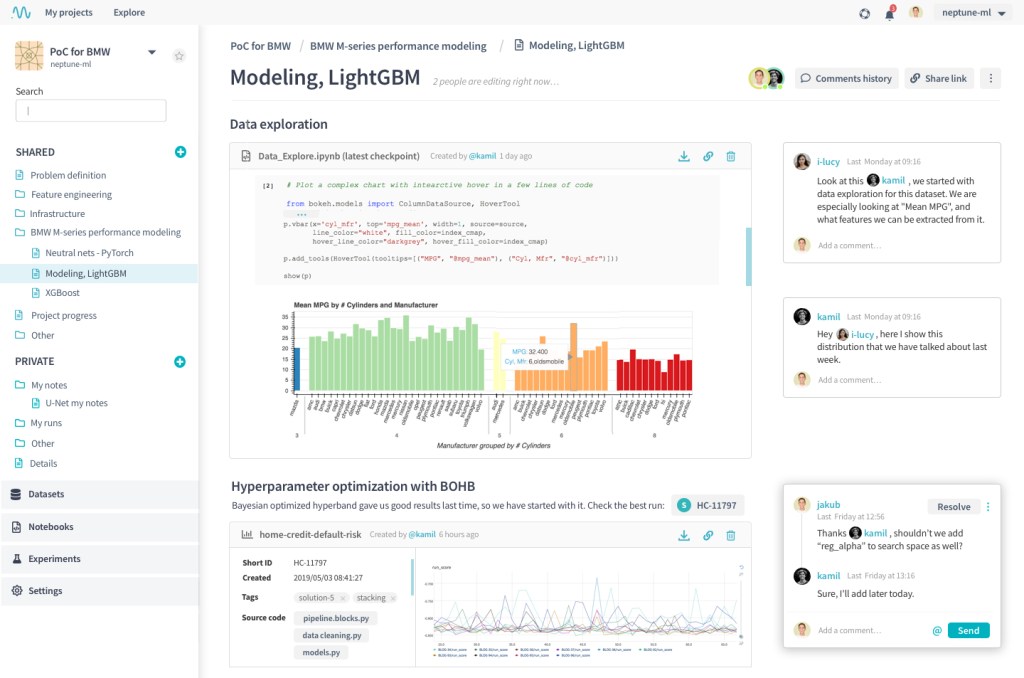The width and height of the screenshot is (1024, 678).
Task: Resolve jakub's comment thread
Action: pos(953,507)
